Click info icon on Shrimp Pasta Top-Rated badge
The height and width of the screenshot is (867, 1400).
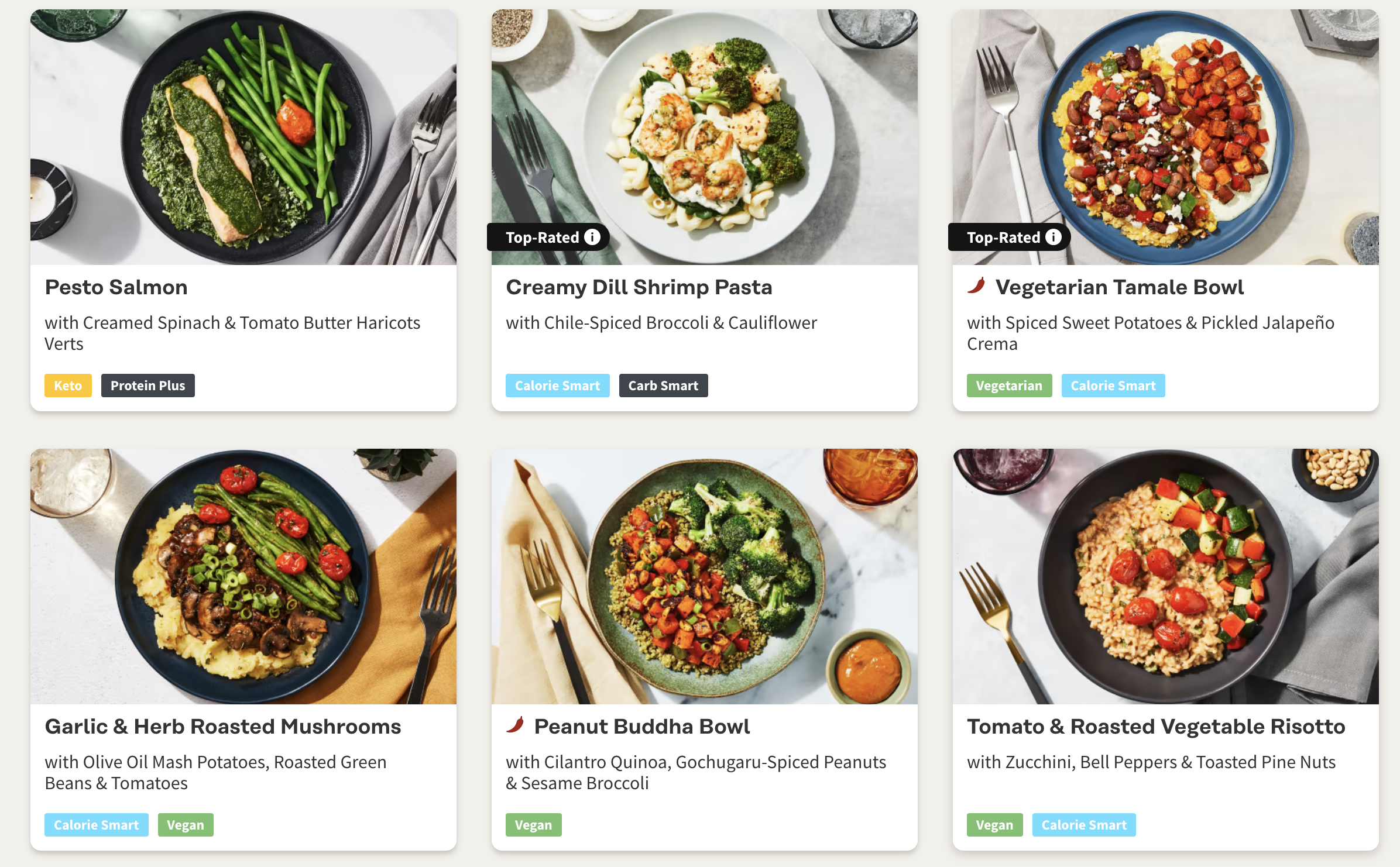(592, 237)
